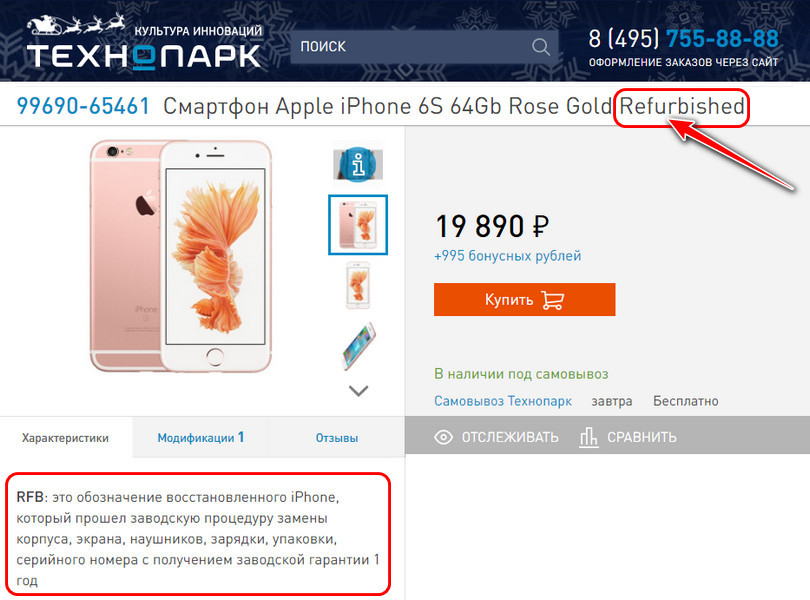This screenshot has height=600, width=810.
Task: Open the Характеристики tab
Action: point(66,438)
